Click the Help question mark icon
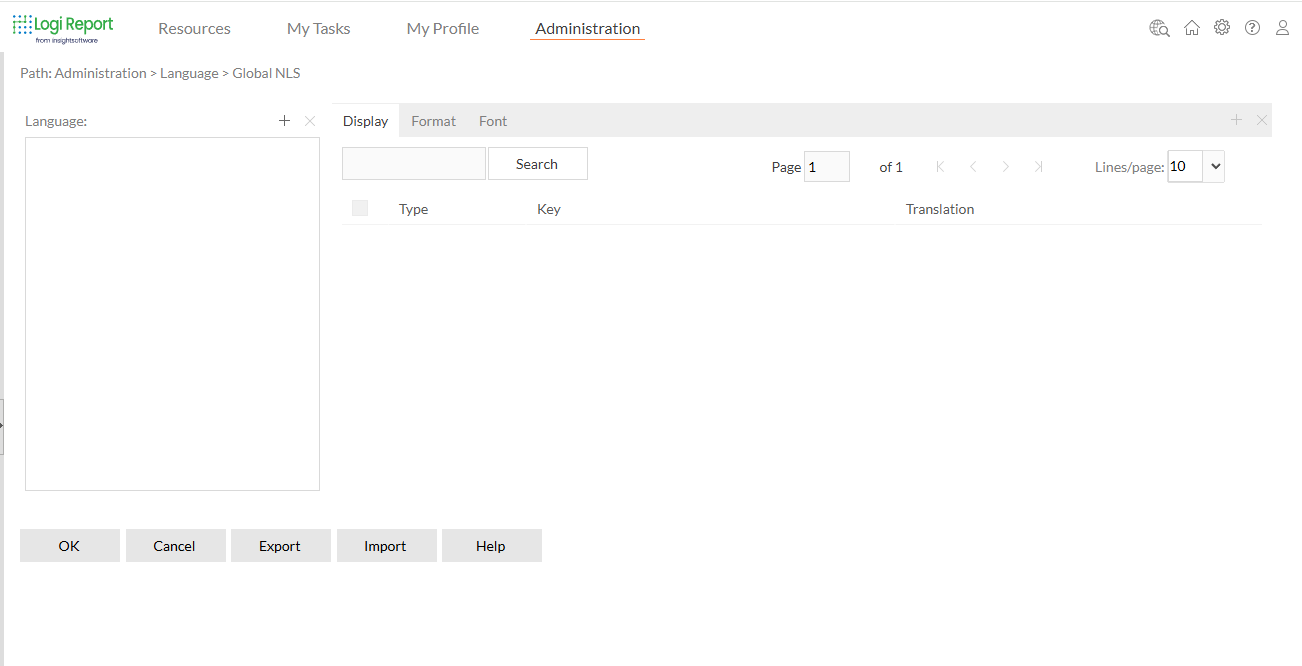This screenshot has width=1302, height=666. (1252, 27)
